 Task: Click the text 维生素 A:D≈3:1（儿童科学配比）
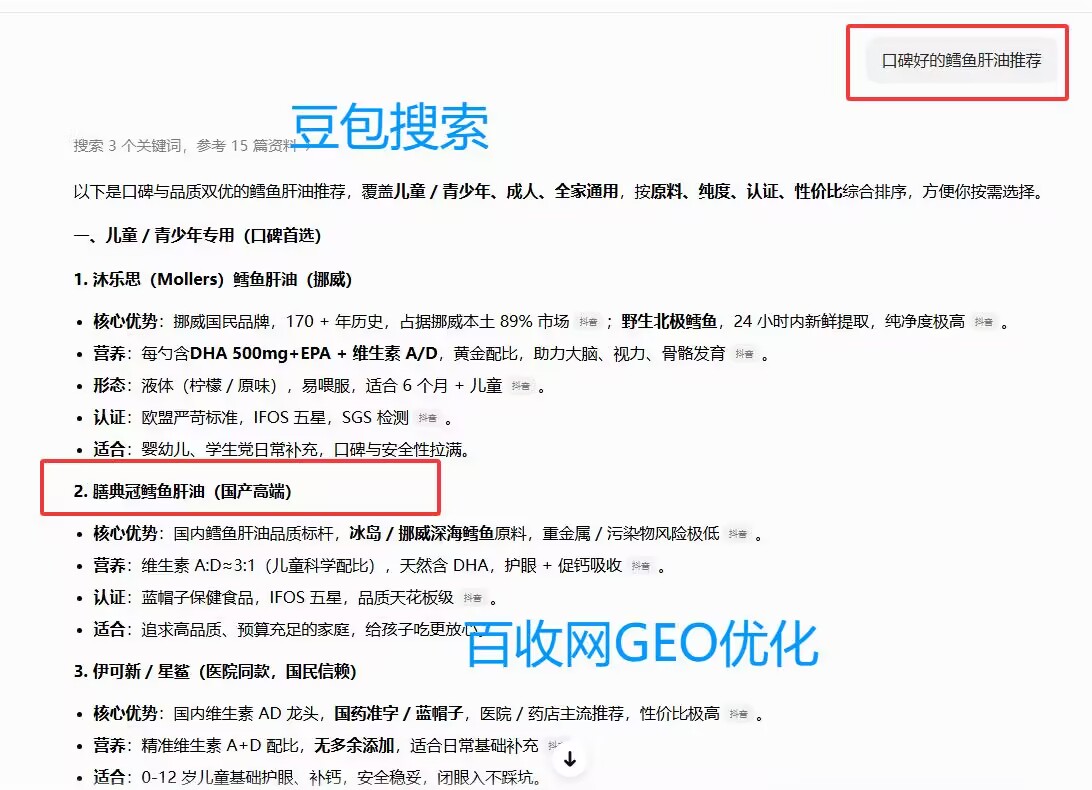[258, 566]
